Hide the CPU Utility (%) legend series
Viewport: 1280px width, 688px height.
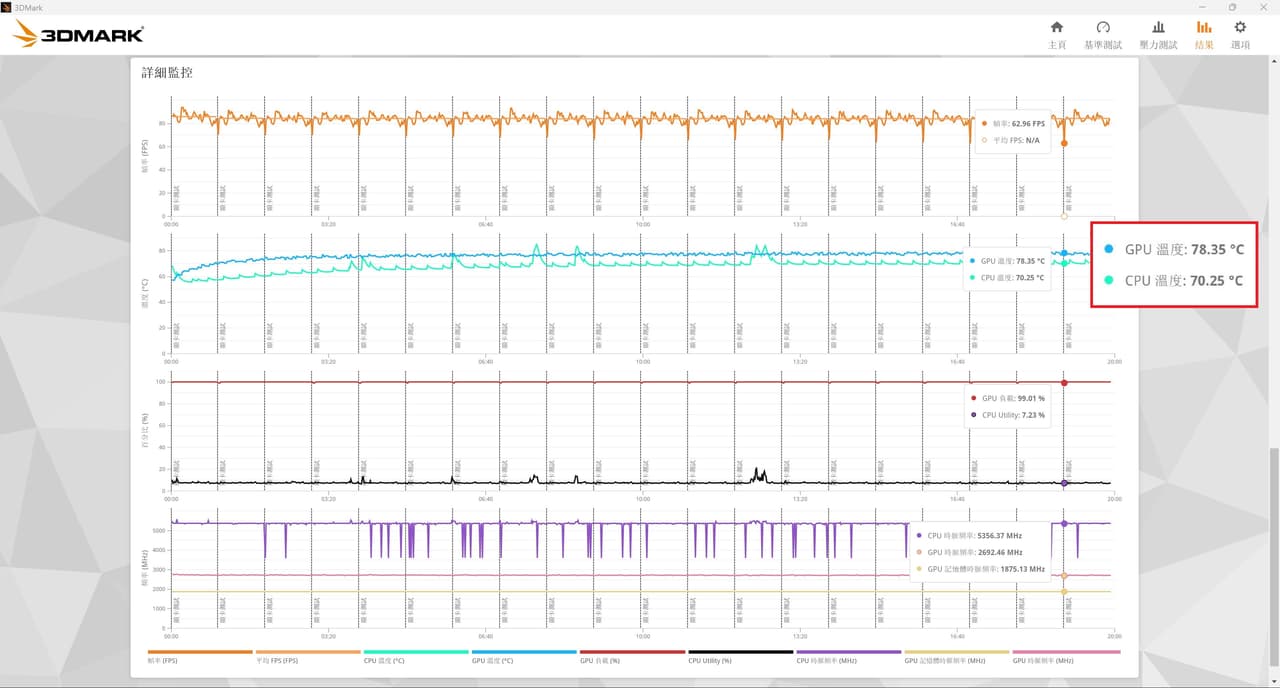740,656
